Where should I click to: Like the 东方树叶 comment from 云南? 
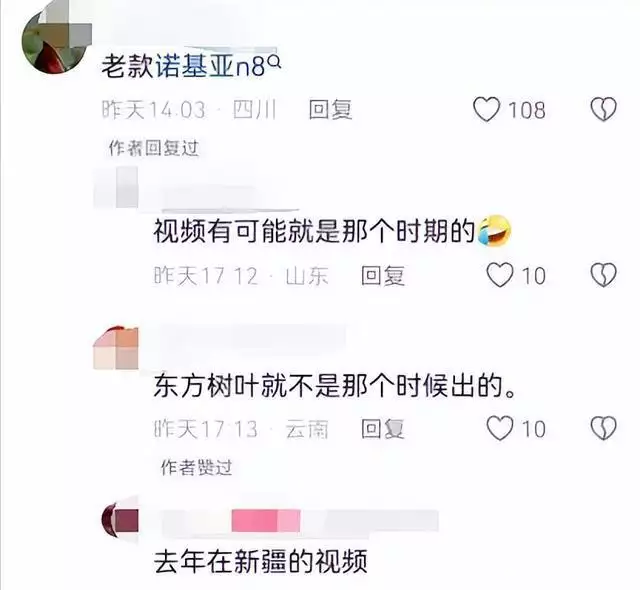tap(500, 428)
